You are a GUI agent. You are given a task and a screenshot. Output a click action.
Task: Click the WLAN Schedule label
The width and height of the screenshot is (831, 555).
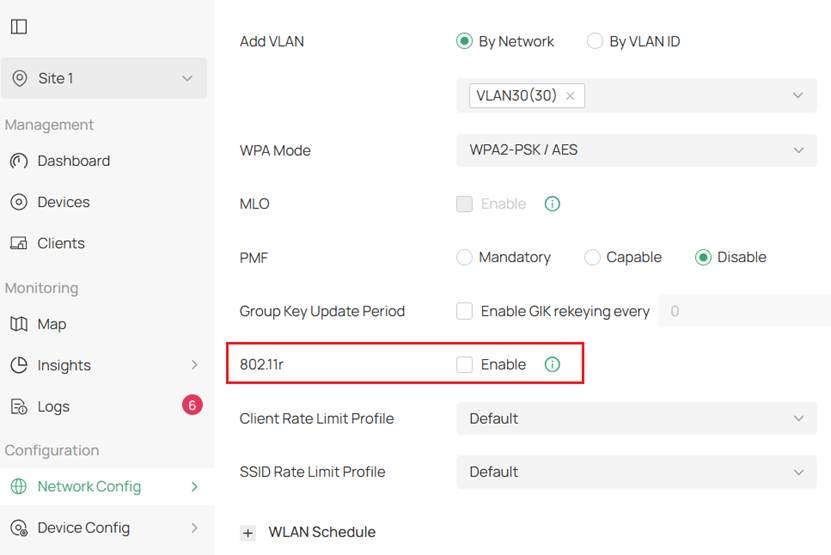click(322, 532)
